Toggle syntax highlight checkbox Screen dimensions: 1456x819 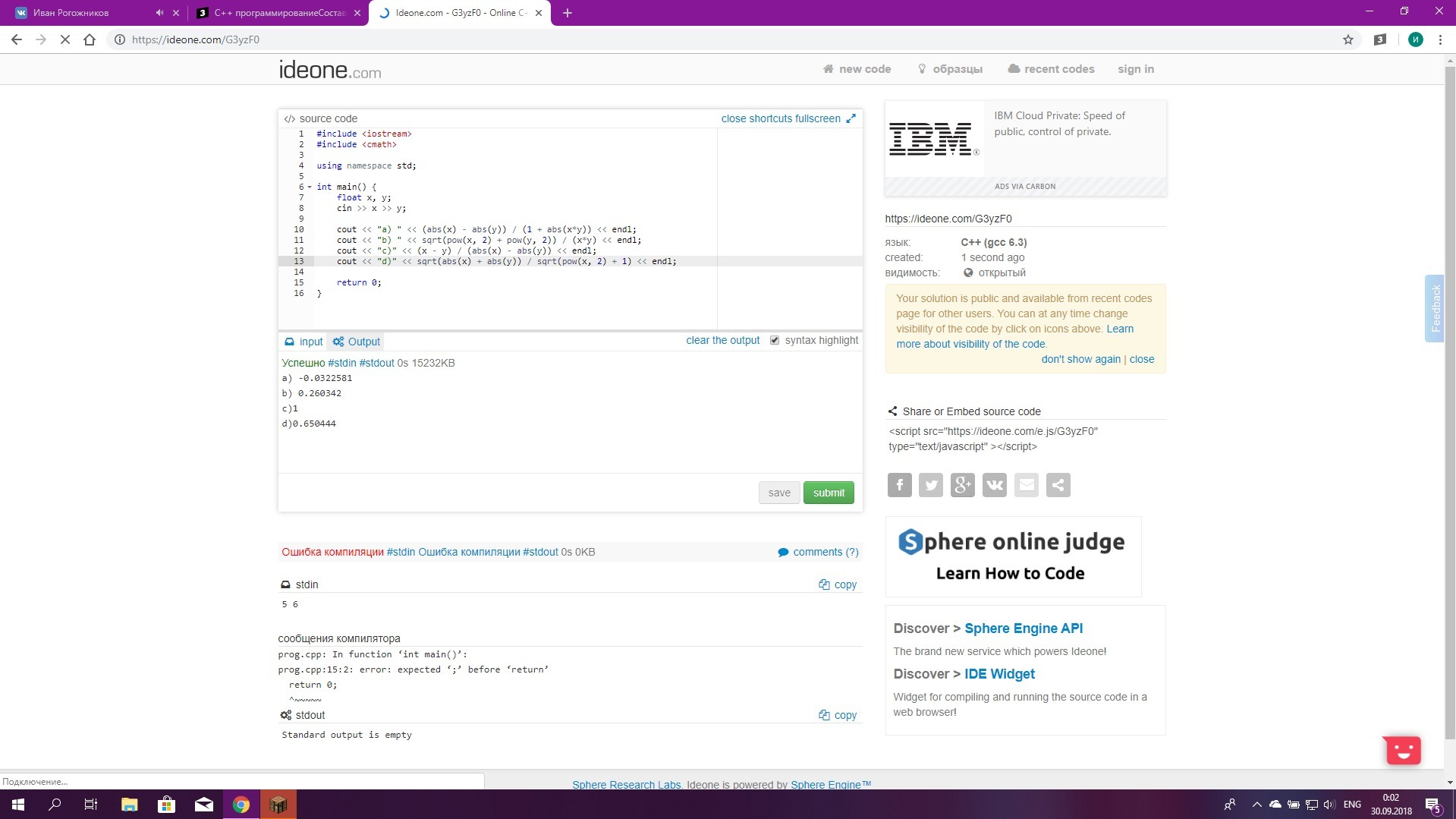click(x=775, y=341)
